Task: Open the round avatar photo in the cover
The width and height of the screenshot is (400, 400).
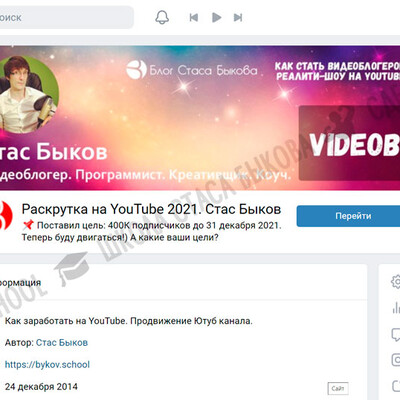Action: point(28,95)
